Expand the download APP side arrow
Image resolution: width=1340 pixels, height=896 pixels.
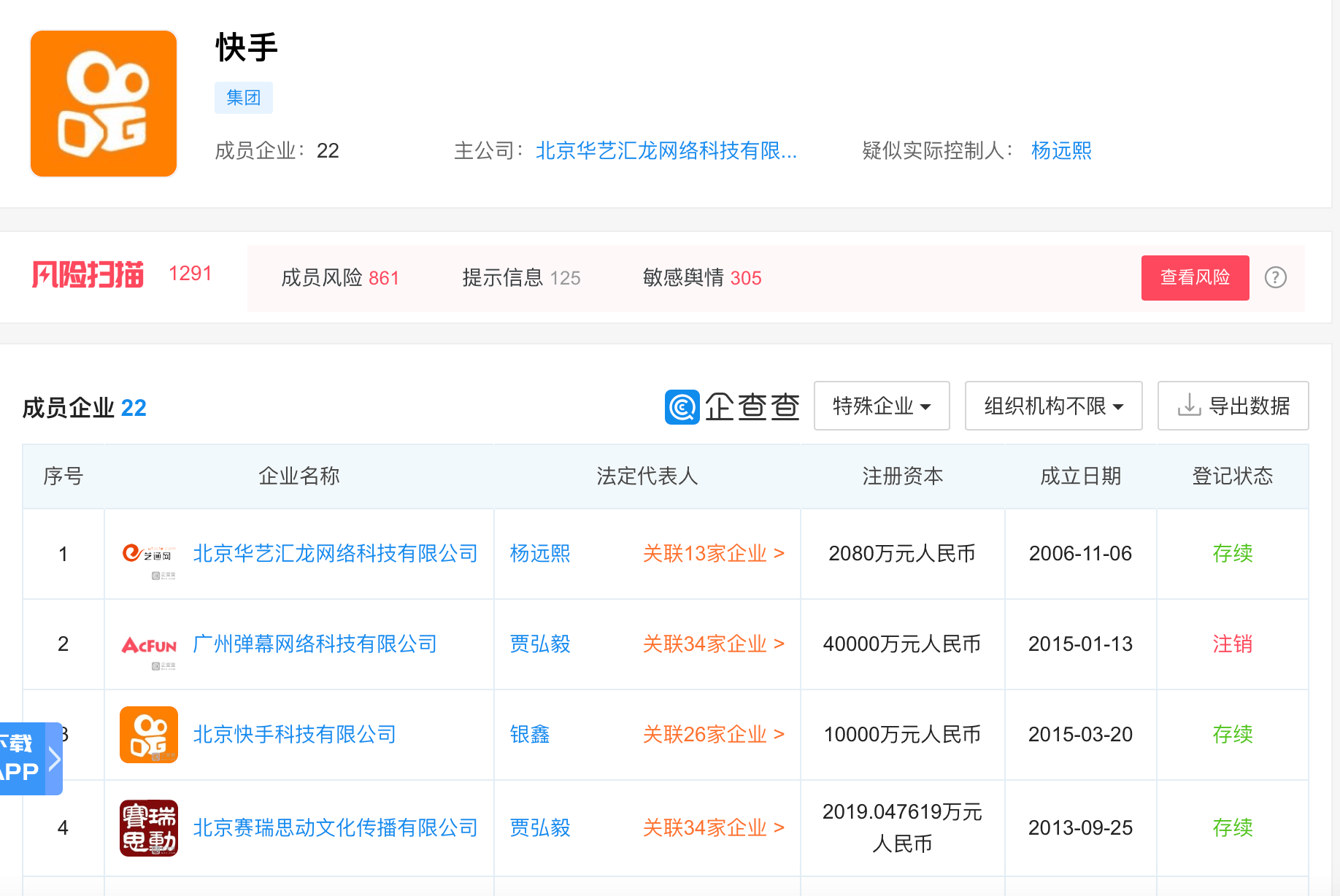pos(54,759)
